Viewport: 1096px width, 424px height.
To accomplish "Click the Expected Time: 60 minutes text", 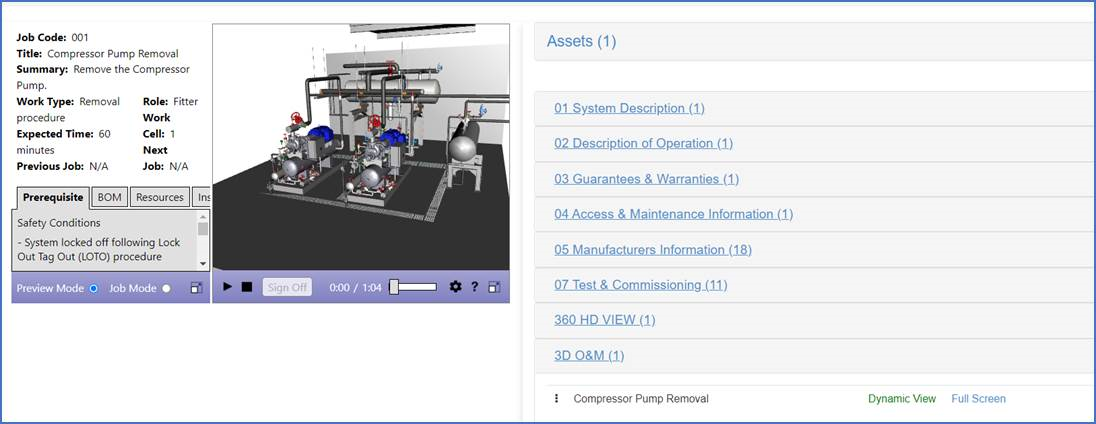I will (x=64, y=142).
